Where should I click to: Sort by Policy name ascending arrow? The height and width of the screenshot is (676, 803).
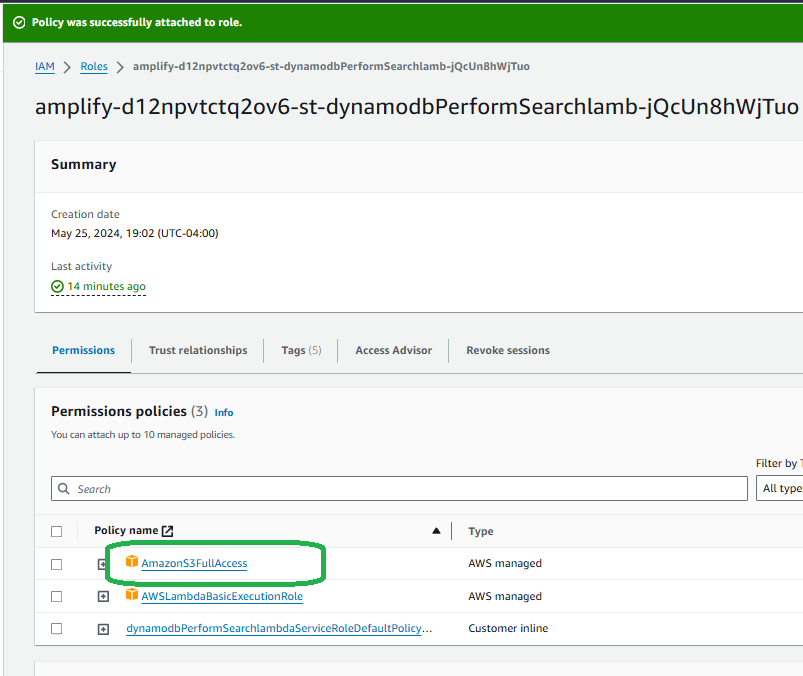tap(436, 531)
